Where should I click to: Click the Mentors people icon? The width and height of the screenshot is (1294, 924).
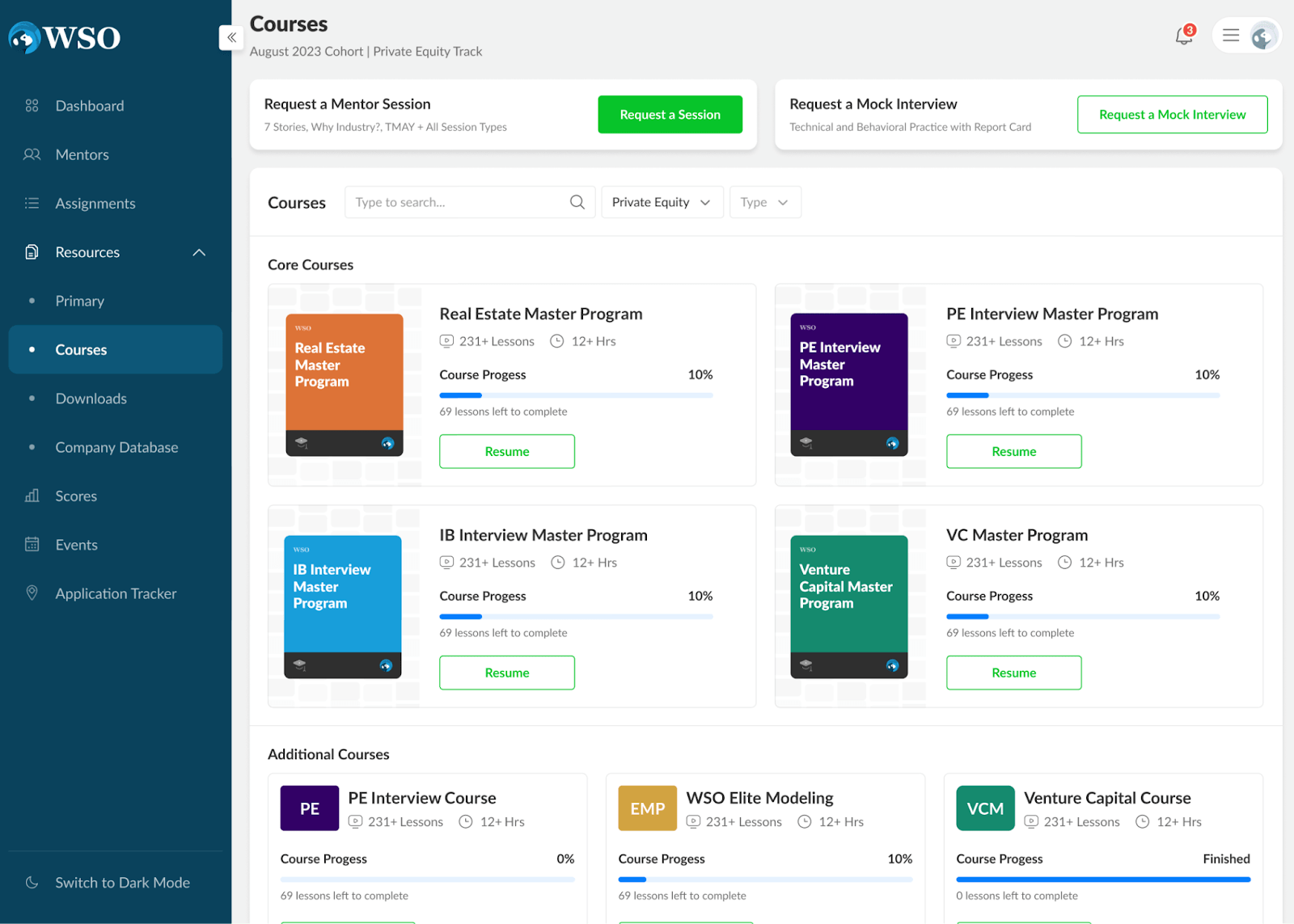(32, 154)
